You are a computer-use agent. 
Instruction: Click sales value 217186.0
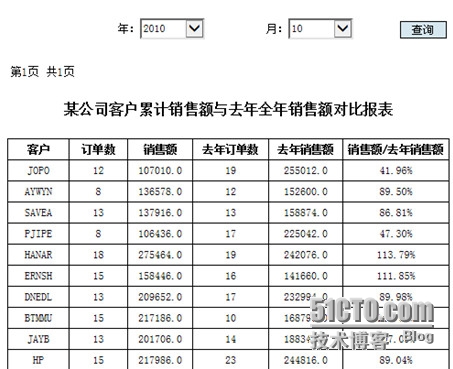coord(160,318)
